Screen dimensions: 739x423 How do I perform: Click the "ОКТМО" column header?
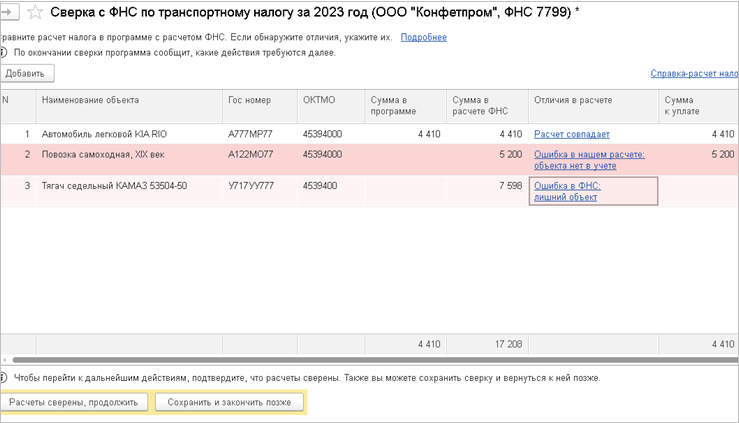(319, 100)
